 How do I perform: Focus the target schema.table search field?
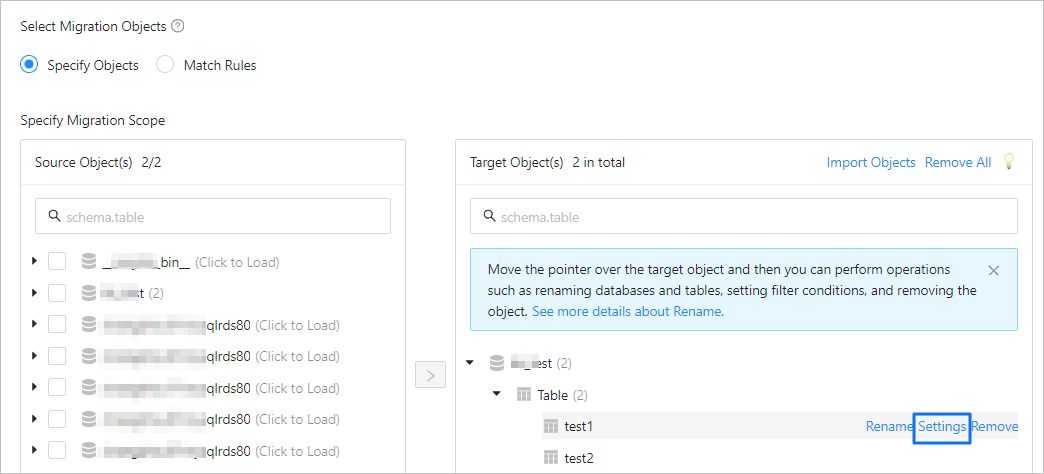click(x=744, y=216)
